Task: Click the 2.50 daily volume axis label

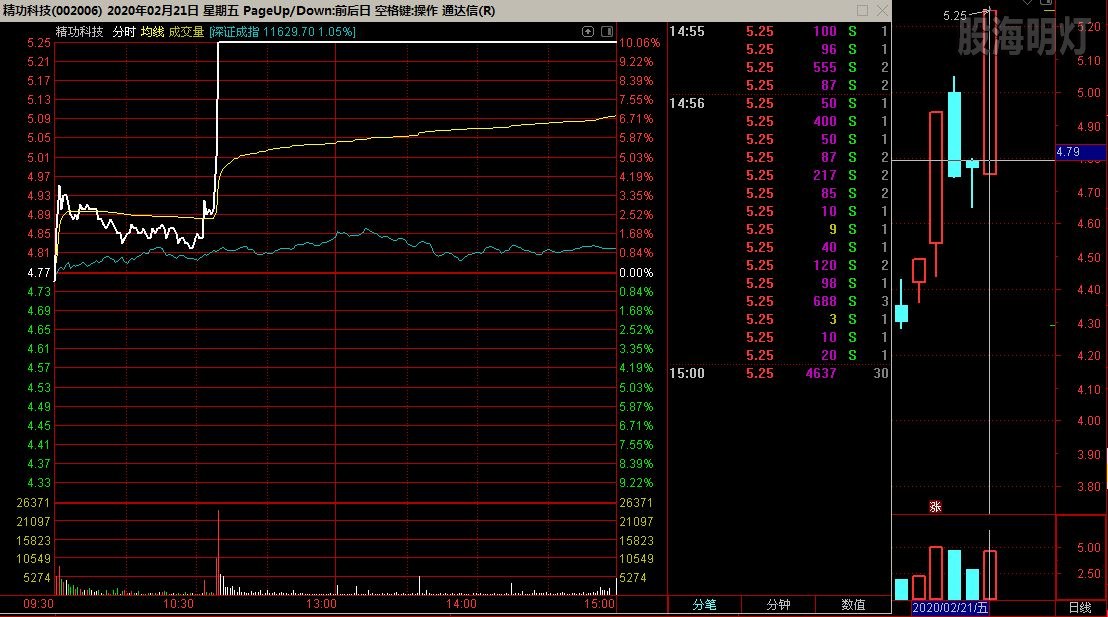Action: [x=1088, y=574]
